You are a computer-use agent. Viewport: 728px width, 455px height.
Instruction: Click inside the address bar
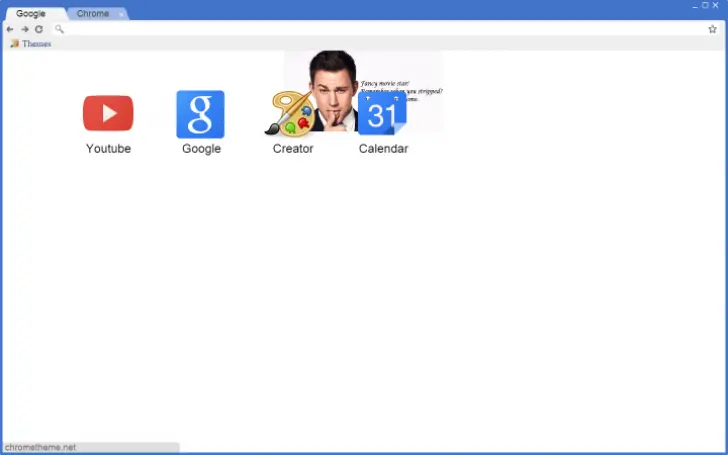380,29
